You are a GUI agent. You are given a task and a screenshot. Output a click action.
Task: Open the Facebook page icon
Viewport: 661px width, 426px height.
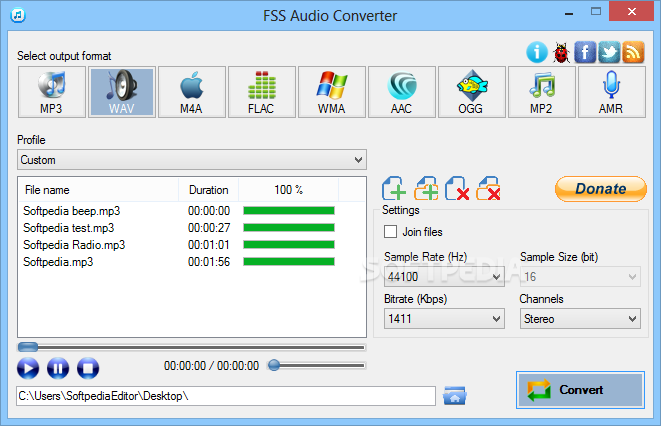tap(585, 52)
